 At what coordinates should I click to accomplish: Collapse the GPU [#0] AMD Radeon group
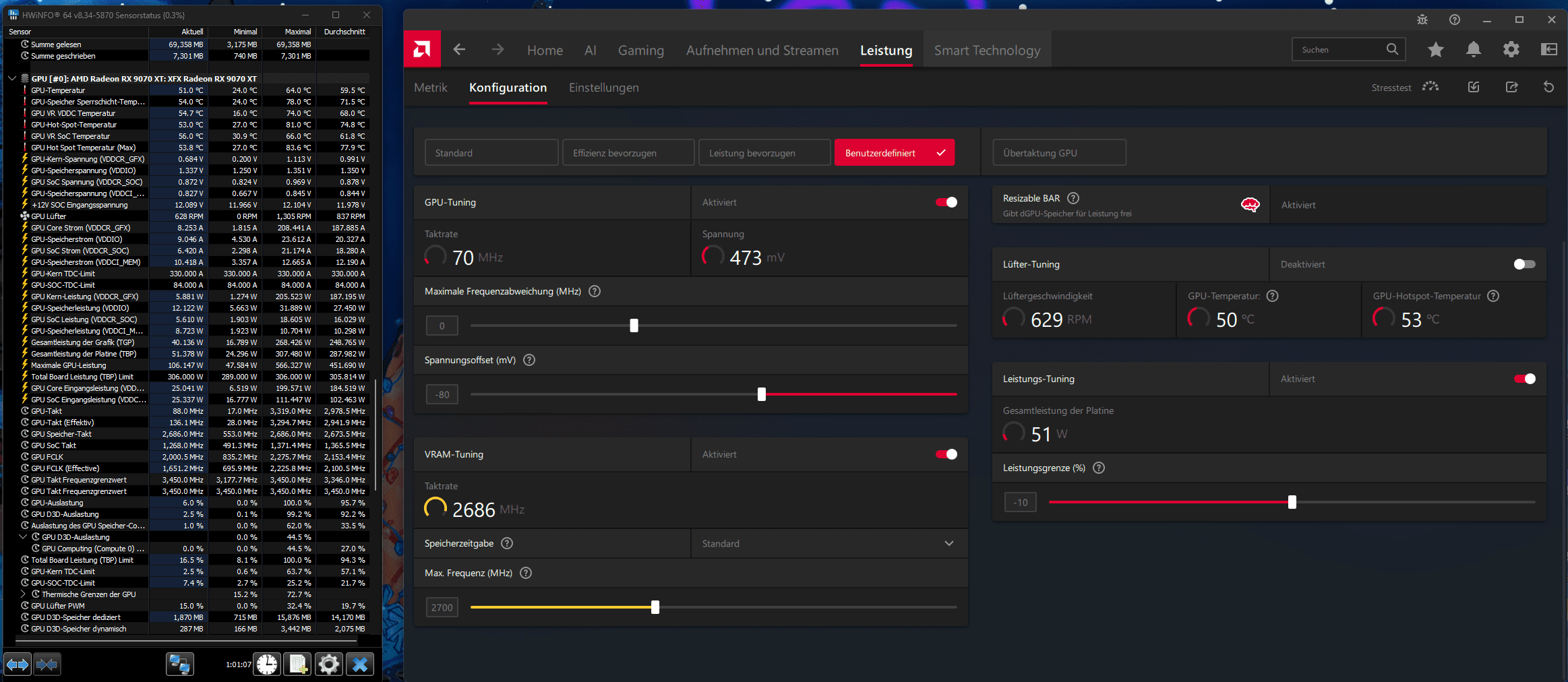(x=11, y=79)
